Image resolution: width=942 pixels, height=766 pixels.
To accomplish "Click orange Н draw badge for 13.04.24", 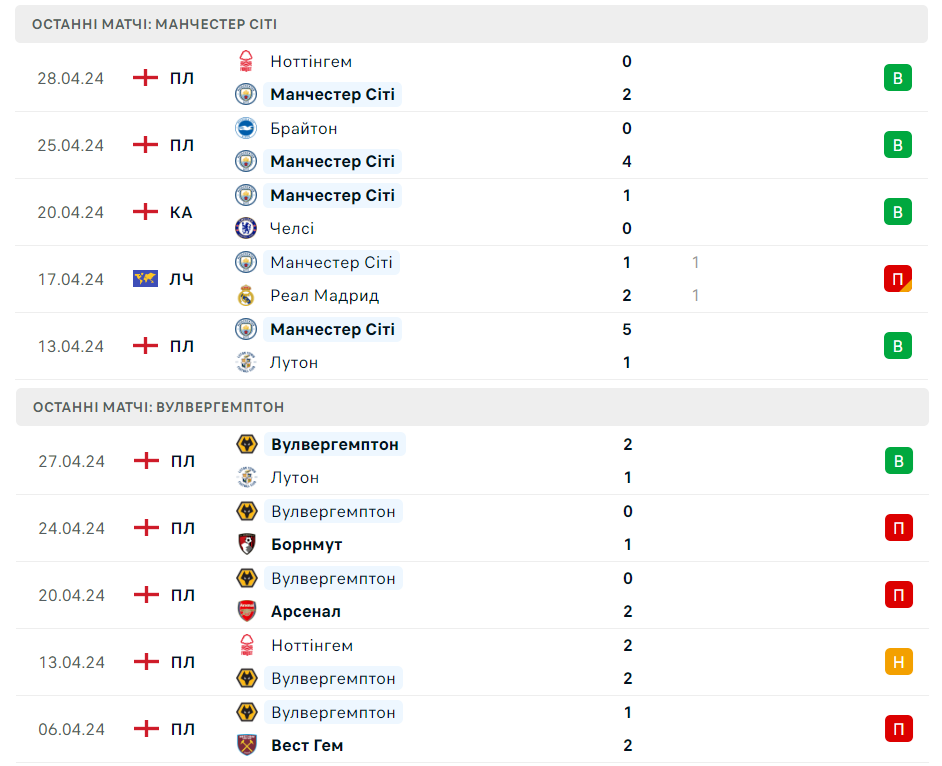I will tap(899, 662).
